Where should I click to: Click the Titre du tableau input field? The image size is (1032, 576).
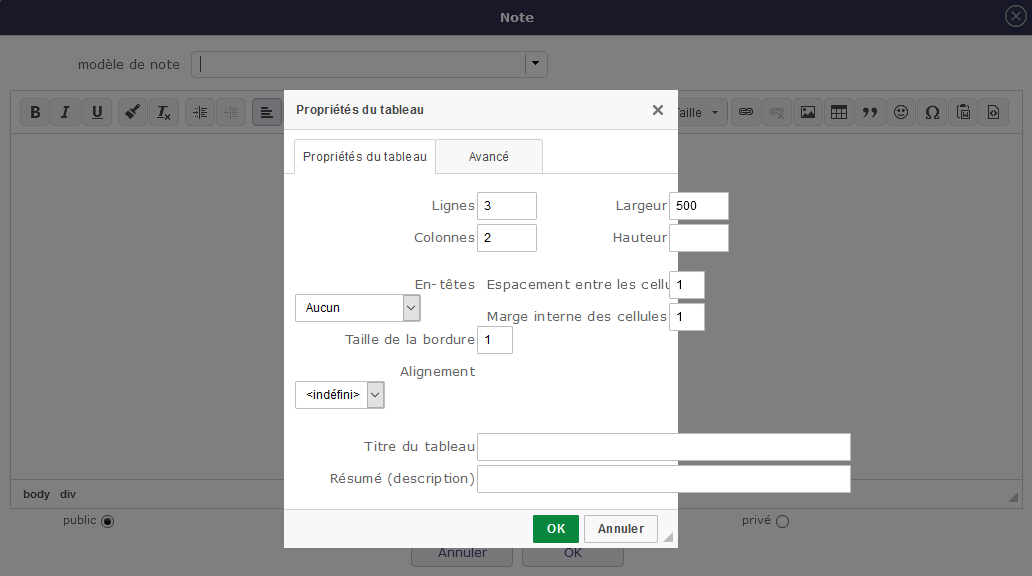click(x=663, y=447)
